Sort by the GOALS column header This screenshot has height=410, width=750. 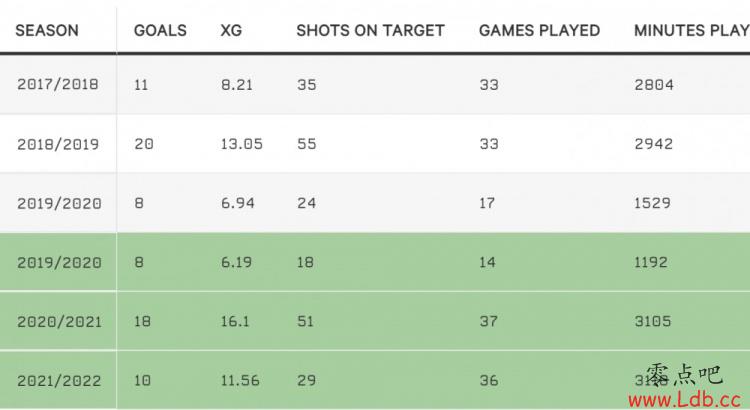(160, 31)
